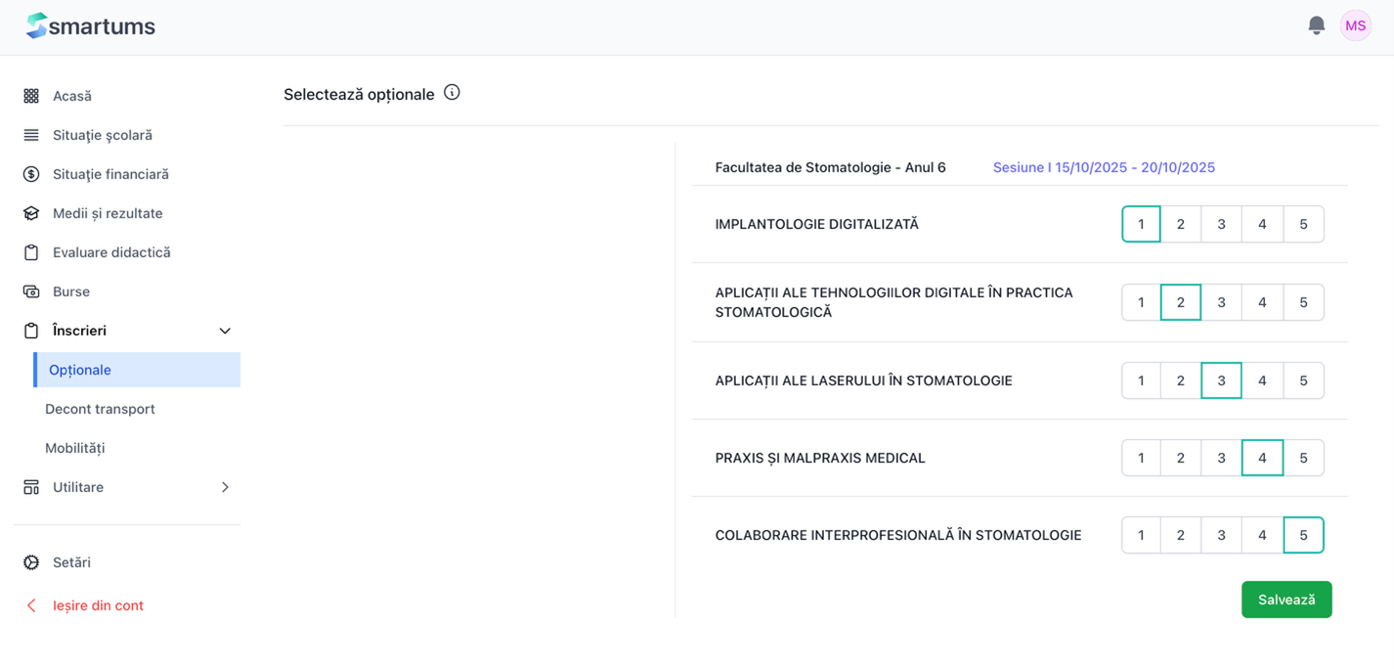Select priority 2 for Colaborare Interprofesională în Stomatologie

click(x=1180, y=536)
